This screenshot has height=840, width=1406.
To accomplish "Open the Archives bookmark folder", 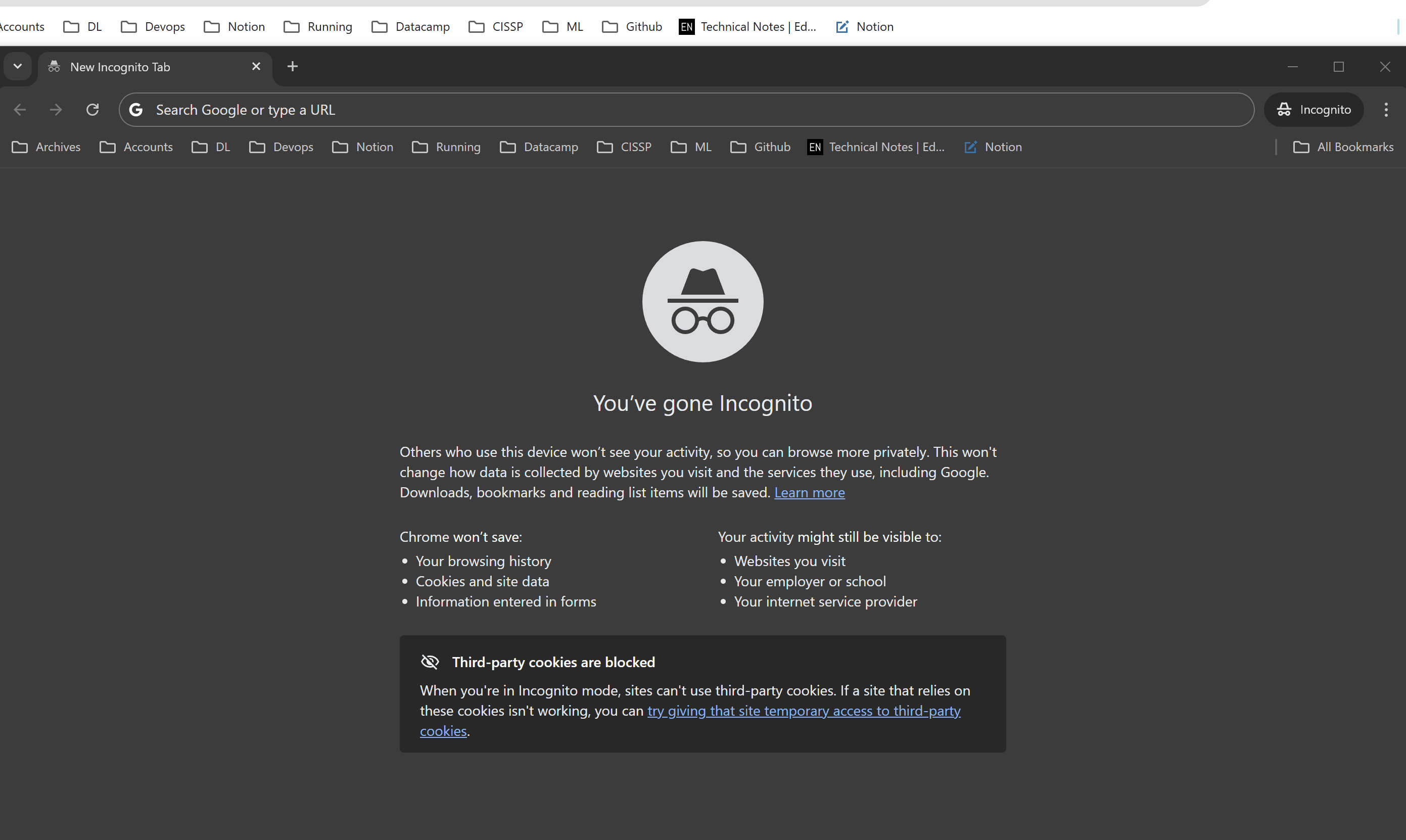I will 46,147.
